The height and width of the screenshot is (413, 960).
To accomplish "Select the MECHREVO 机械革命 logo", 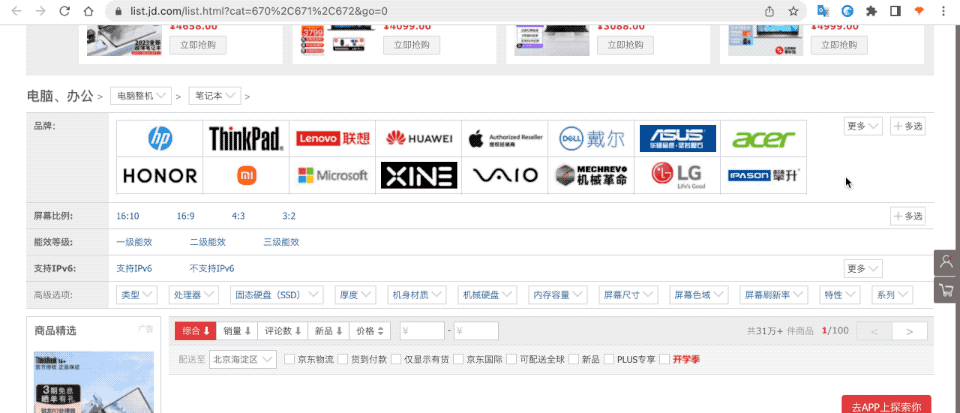I will (591, 176).
